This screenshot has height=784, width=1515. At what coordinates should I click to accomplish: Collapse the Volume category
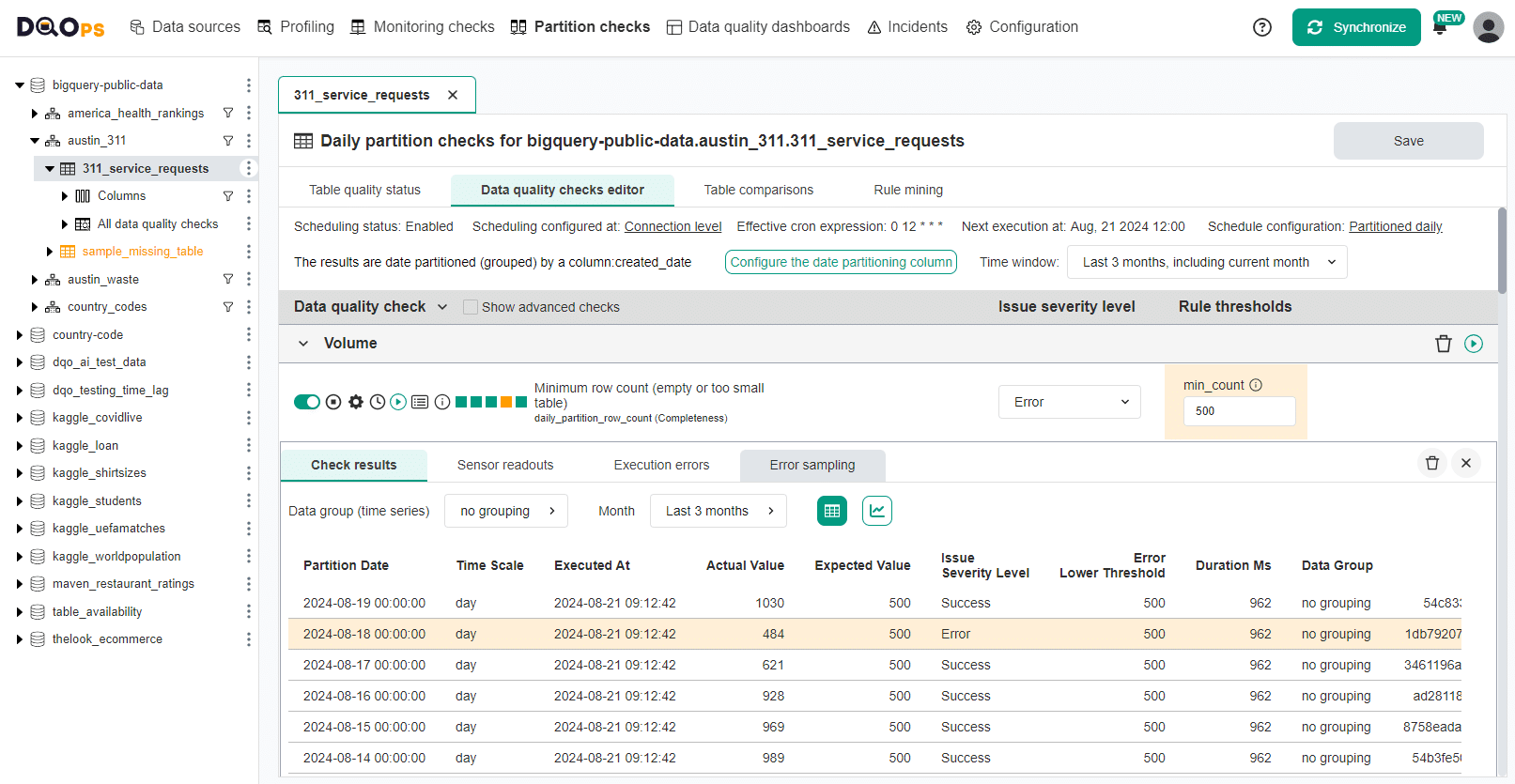(x=303, y=344)
